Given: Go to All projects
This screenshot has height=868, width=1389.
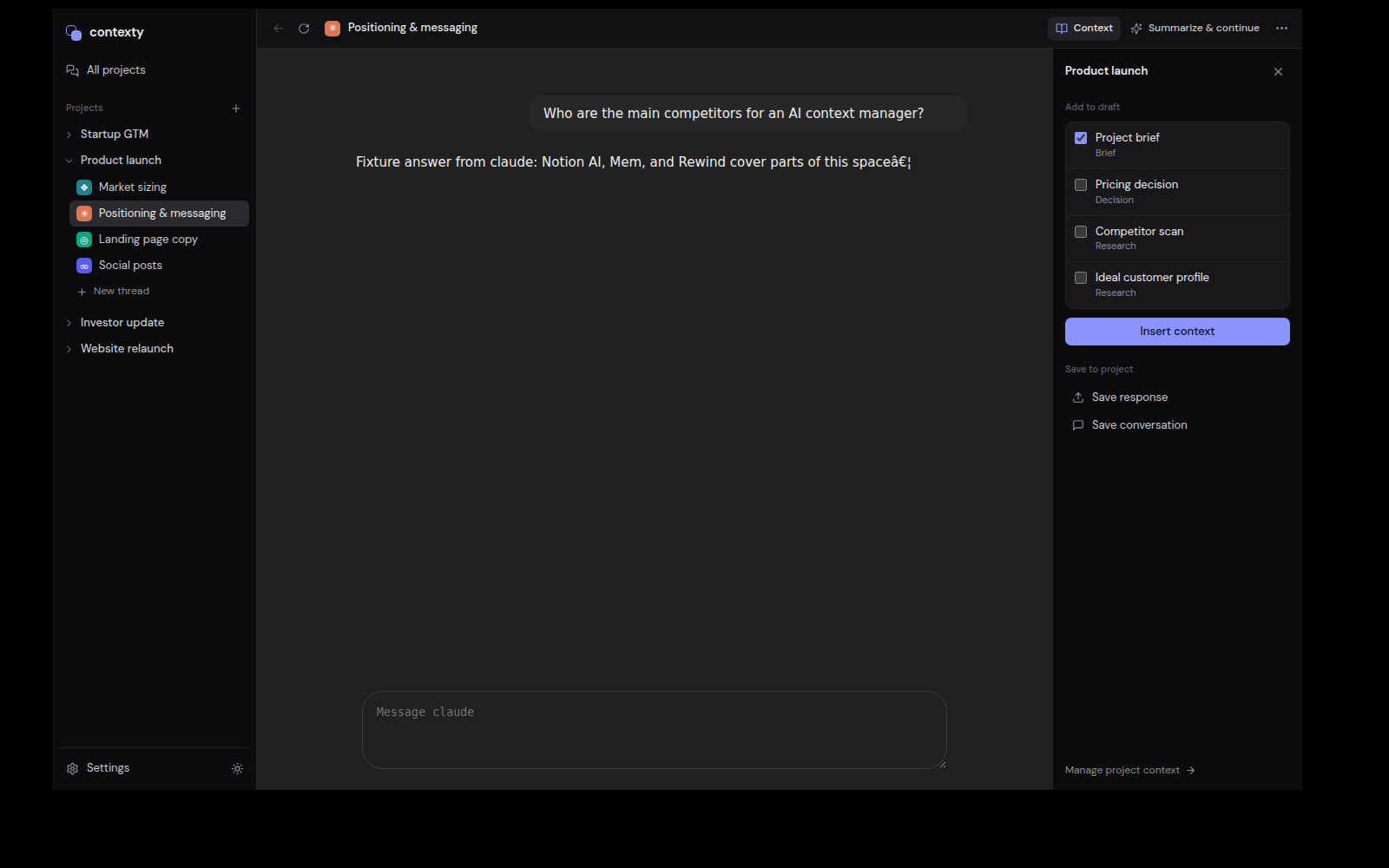Looking at the screenshot, I should [x=106, y=70].
